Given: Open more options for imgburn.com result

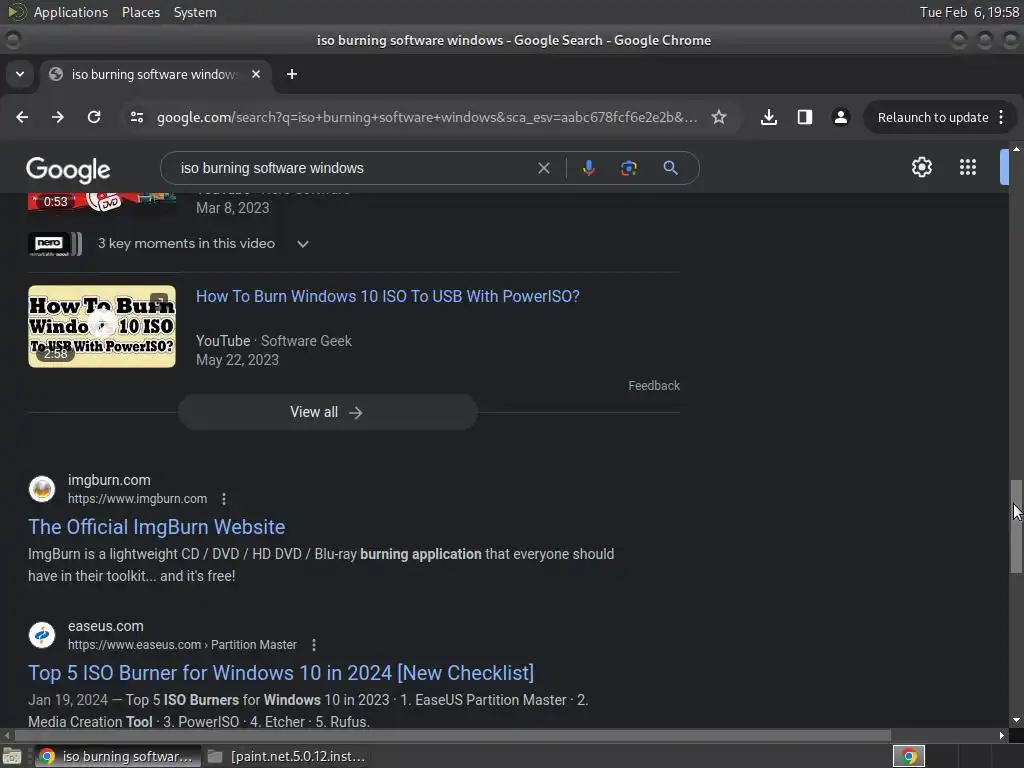Looking at the screenshot, I should pyautogui.click(x=224, y=499).
